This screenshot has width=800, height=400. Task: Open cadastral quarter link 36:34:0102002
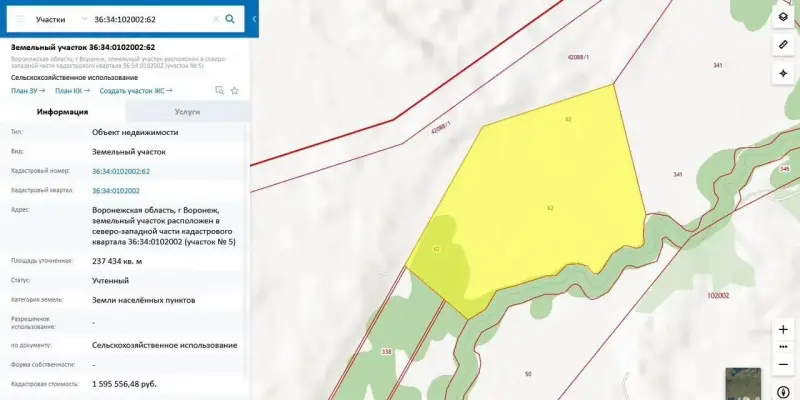click(116, 191)
